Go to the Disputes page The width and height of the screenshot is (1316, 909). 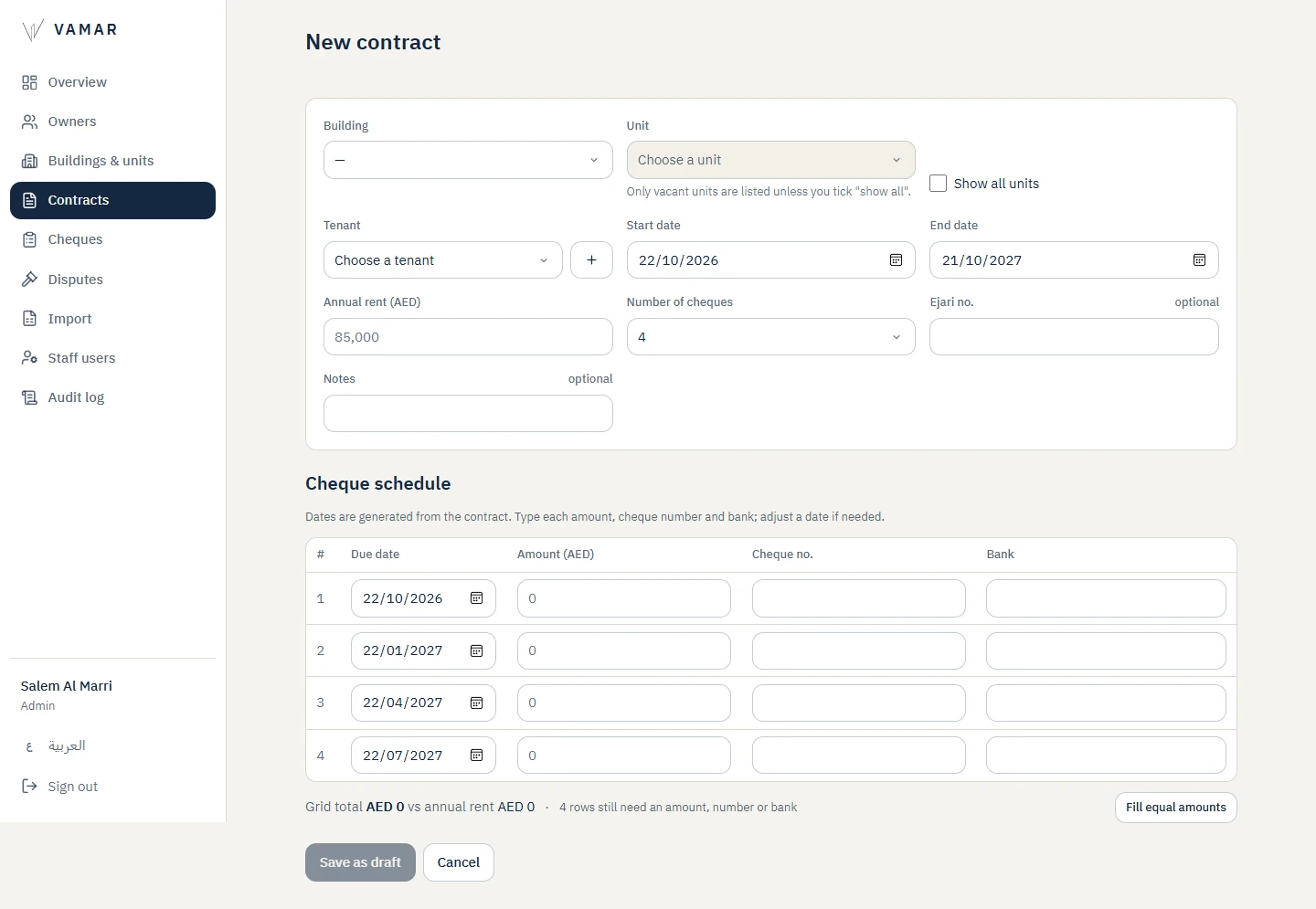click(x=112, y=280)
